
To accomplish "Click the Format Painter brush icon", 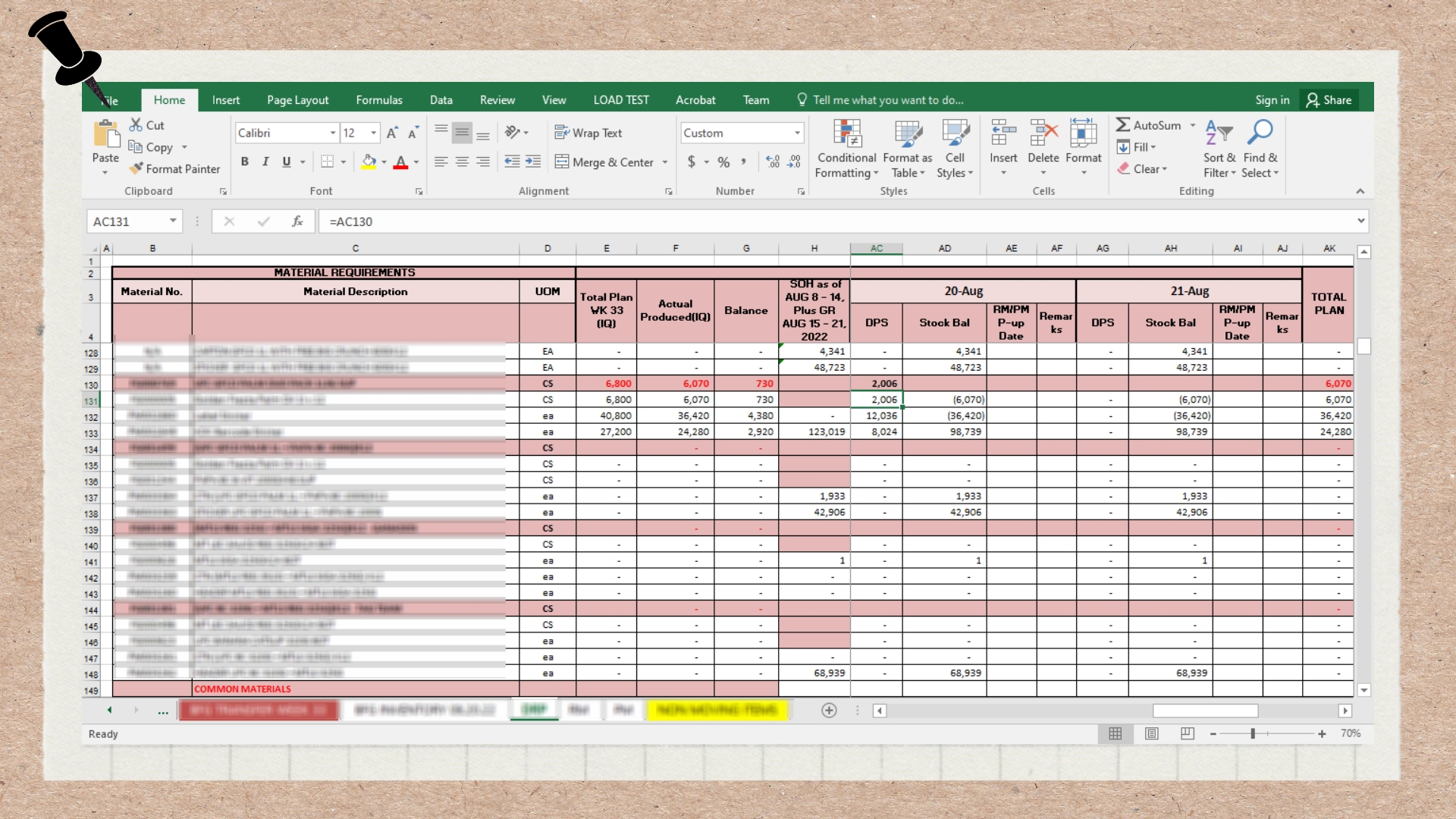I will point(136,168).
